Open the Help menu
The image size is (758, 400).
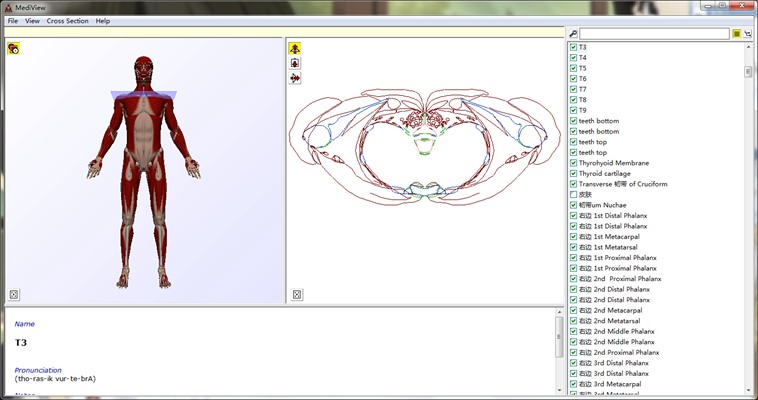[103, 21]
